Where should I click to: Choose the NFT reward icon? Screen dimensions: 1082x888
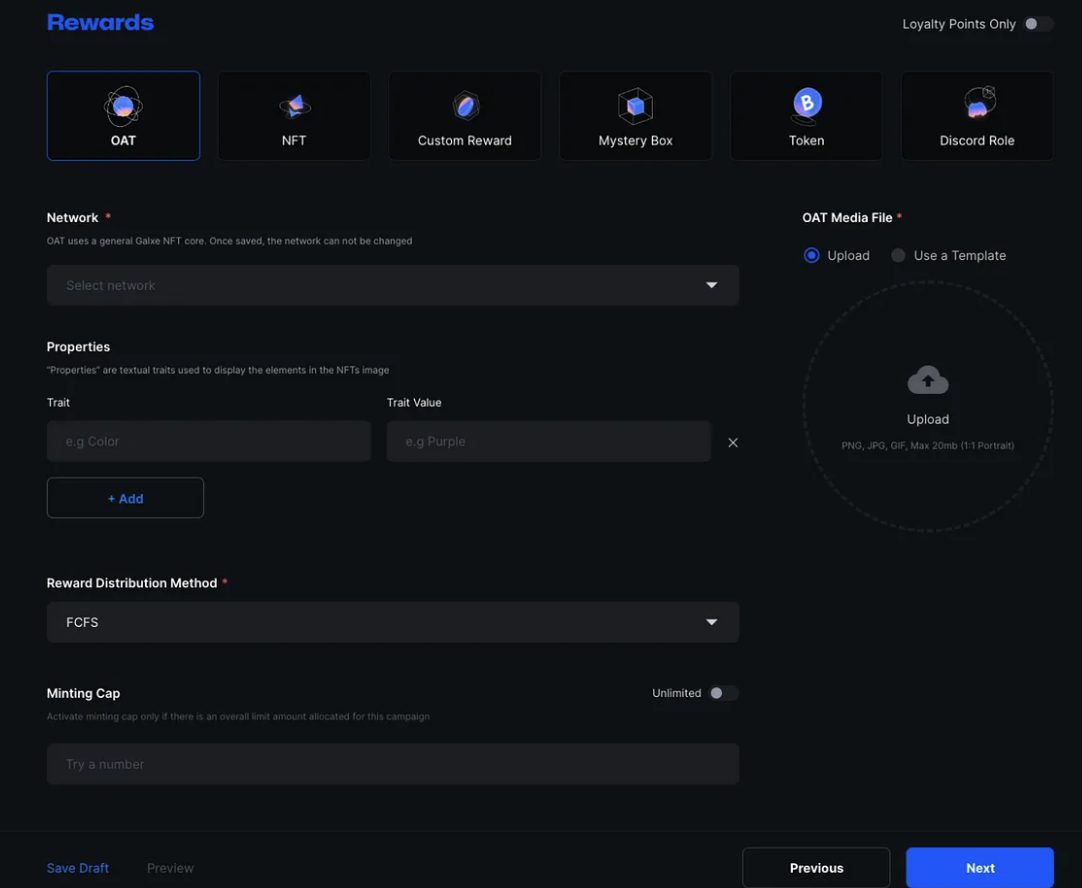point(294,105)
